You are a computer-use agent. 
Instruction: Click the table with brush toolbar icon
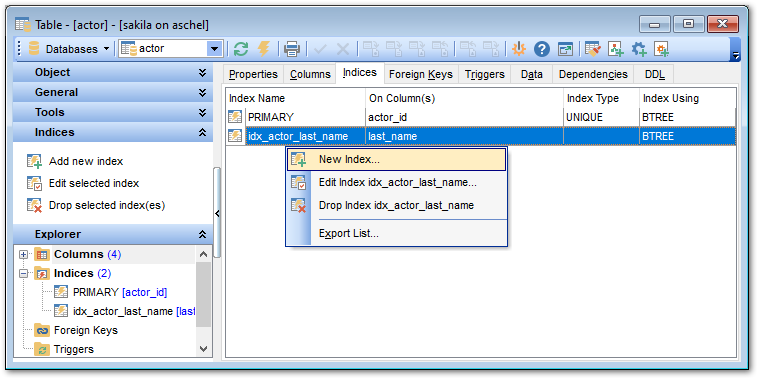pos(593,49)
